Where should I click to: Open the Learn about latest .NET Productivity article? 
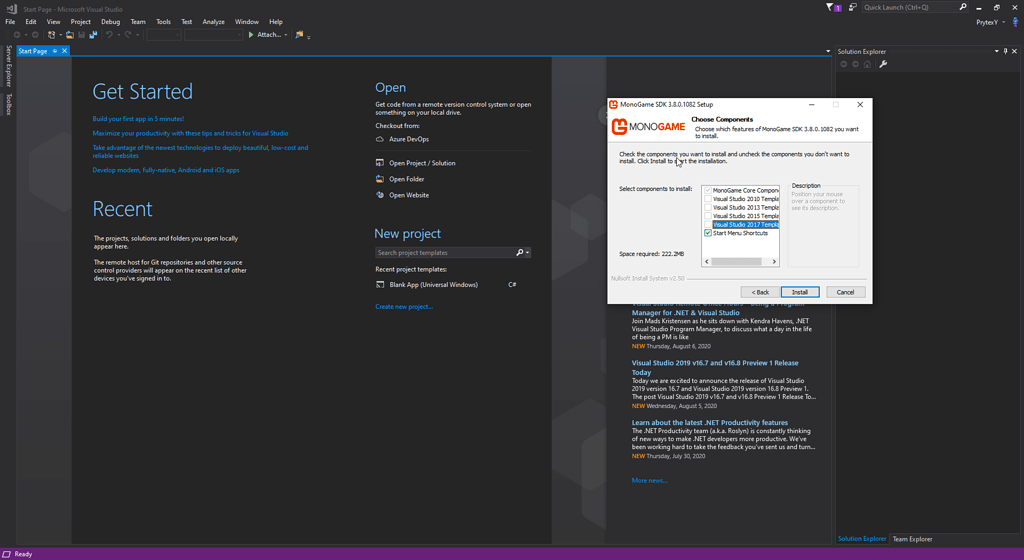(709, 422)
